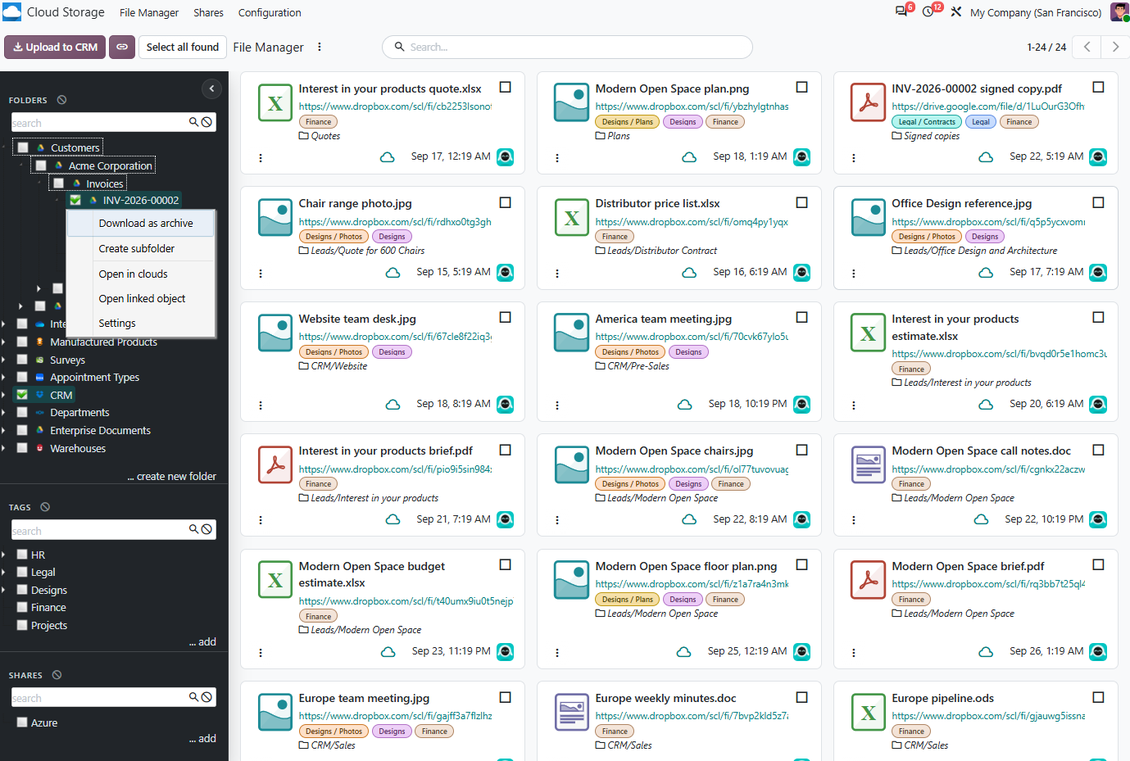
Task: Click the Upload to CRM button
Action: pos(55,47)
